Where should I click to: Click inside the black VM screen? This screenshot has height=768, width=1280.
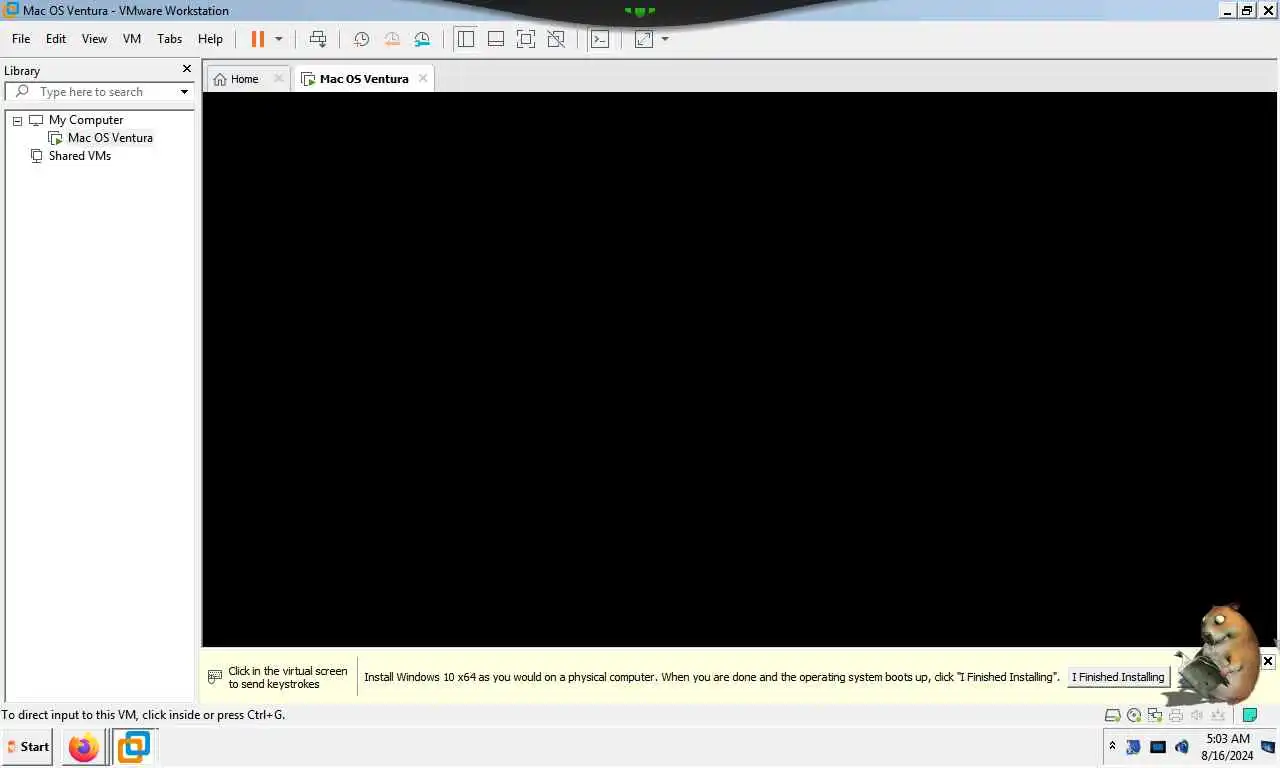(x=740, y=369)
